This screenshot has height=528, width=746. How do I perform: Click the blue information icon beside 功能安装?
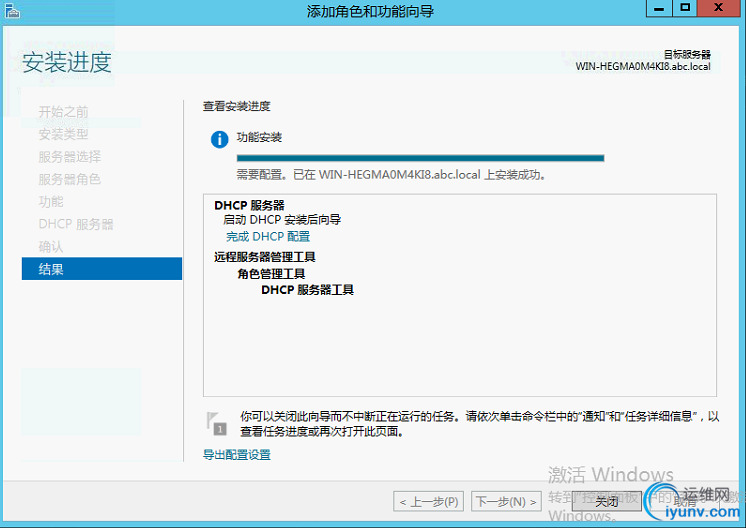(219, 139)
